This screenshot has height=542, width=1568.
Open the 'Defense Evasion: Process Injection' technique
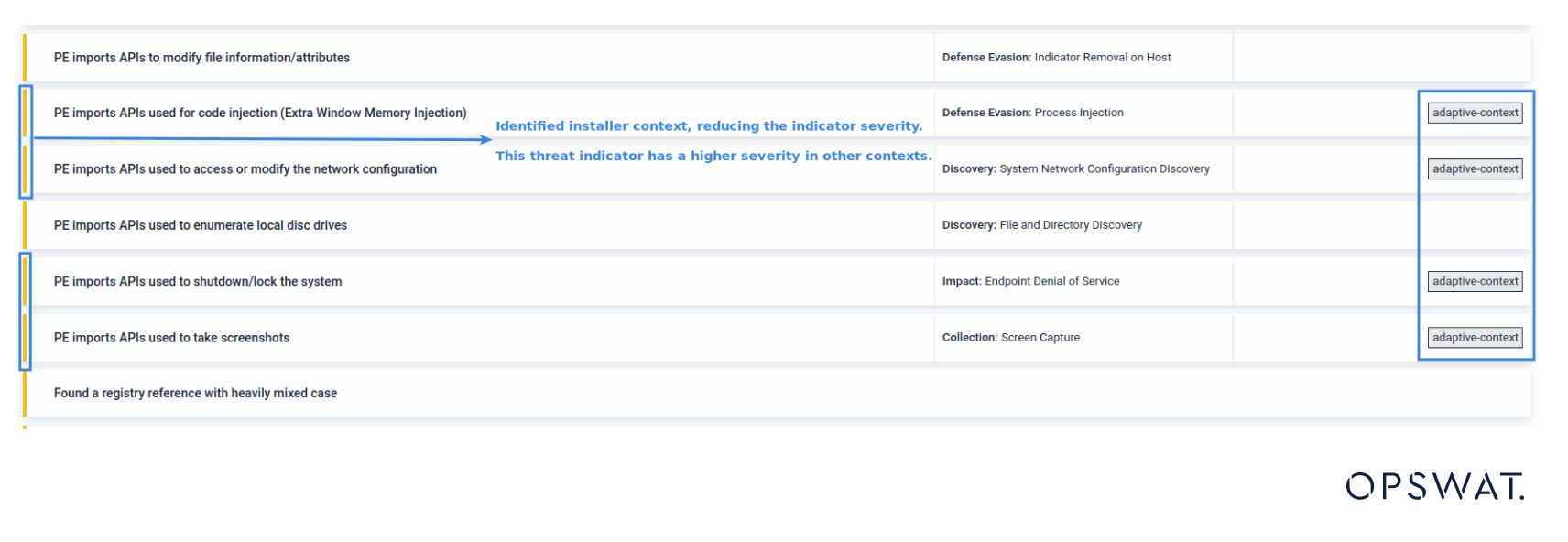(x=1032, y=113)
